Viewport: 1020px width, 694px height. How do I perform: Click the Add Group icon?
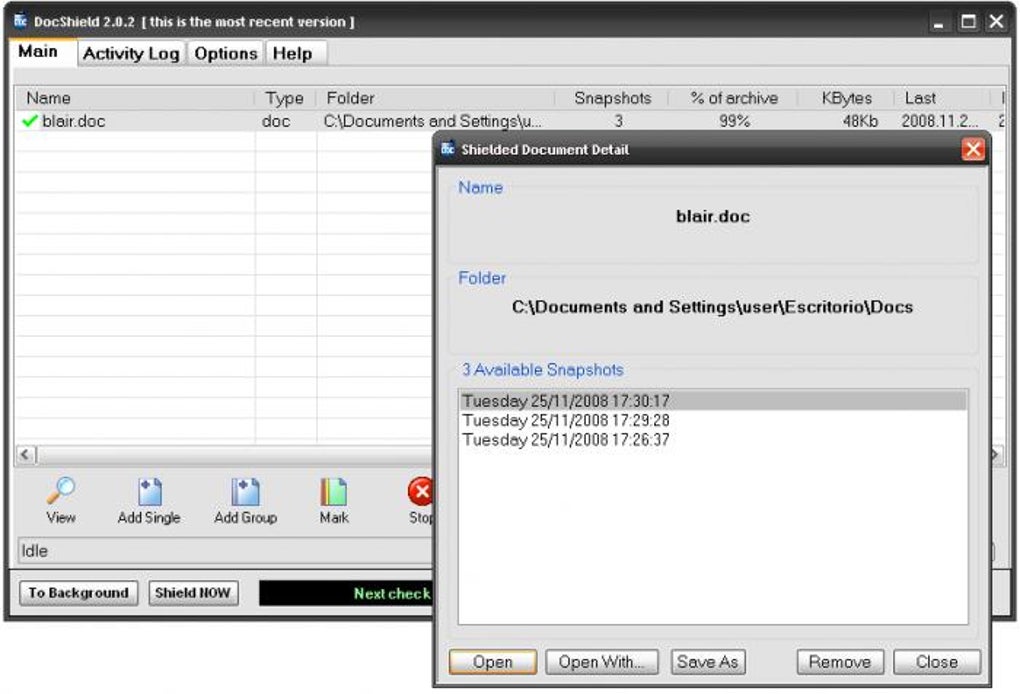tap(245, 494)
